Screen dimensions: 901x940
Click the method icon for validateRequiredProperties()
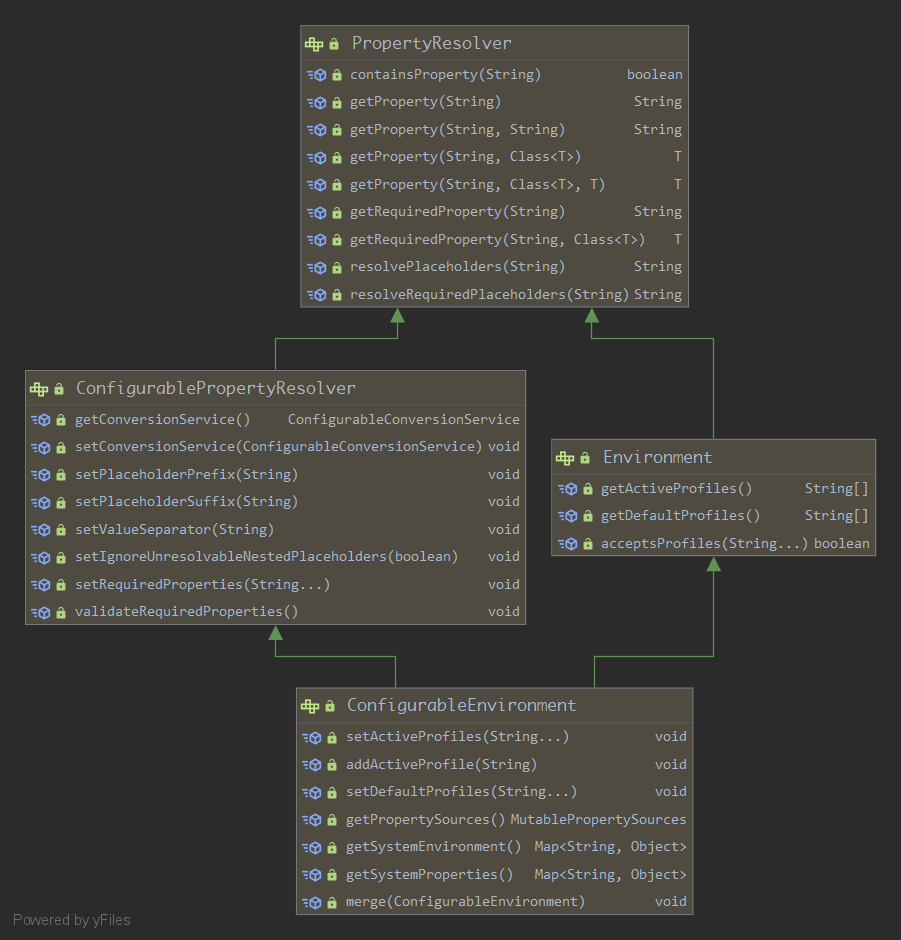click(41, 612)
